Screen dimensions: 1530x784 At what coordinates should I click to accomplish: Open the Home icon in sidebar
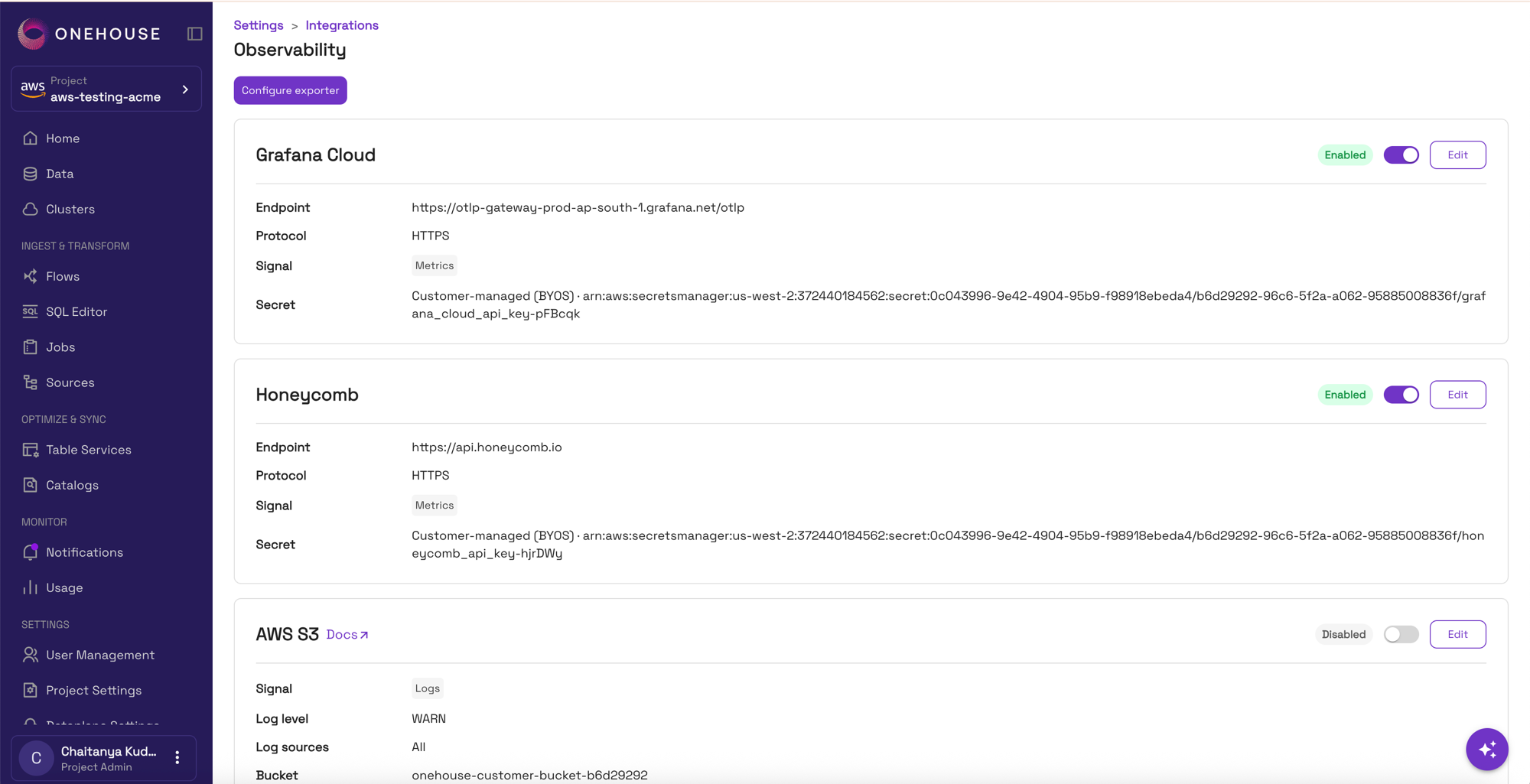pyautogui.click(x=31, y=138)
